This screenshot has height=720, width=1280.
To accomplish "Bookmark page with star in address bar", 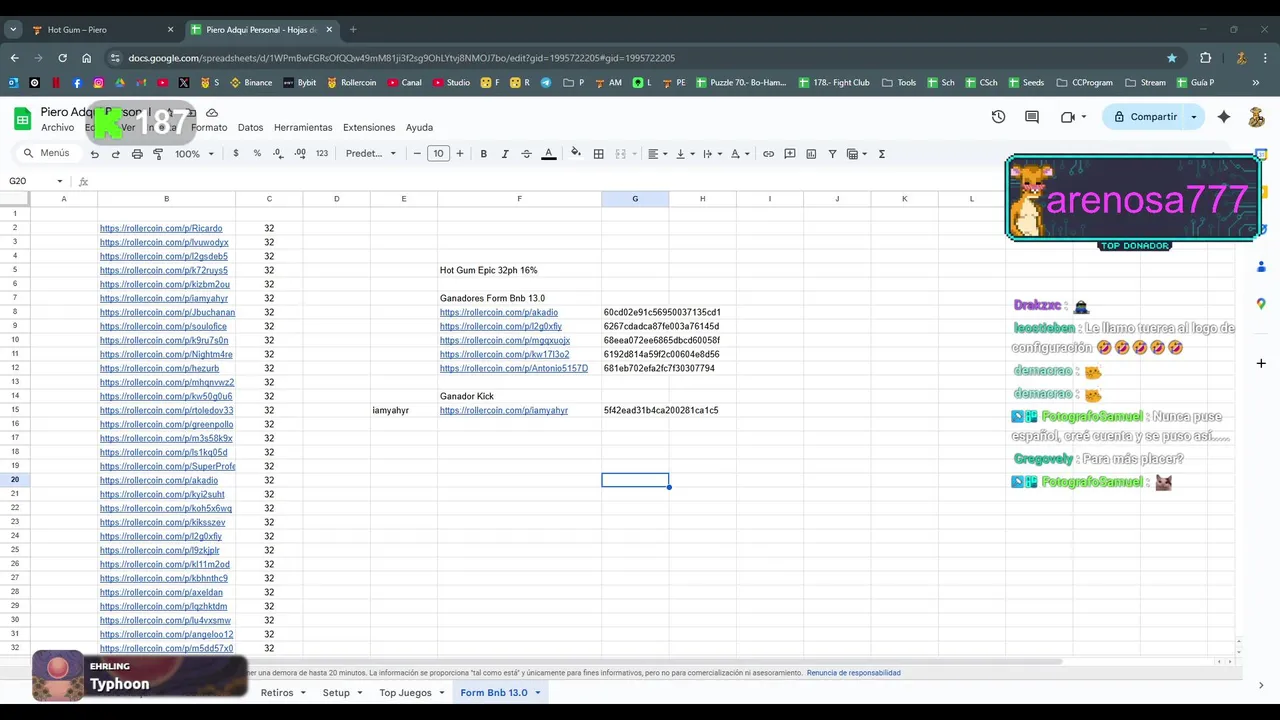I will 1172,58.
